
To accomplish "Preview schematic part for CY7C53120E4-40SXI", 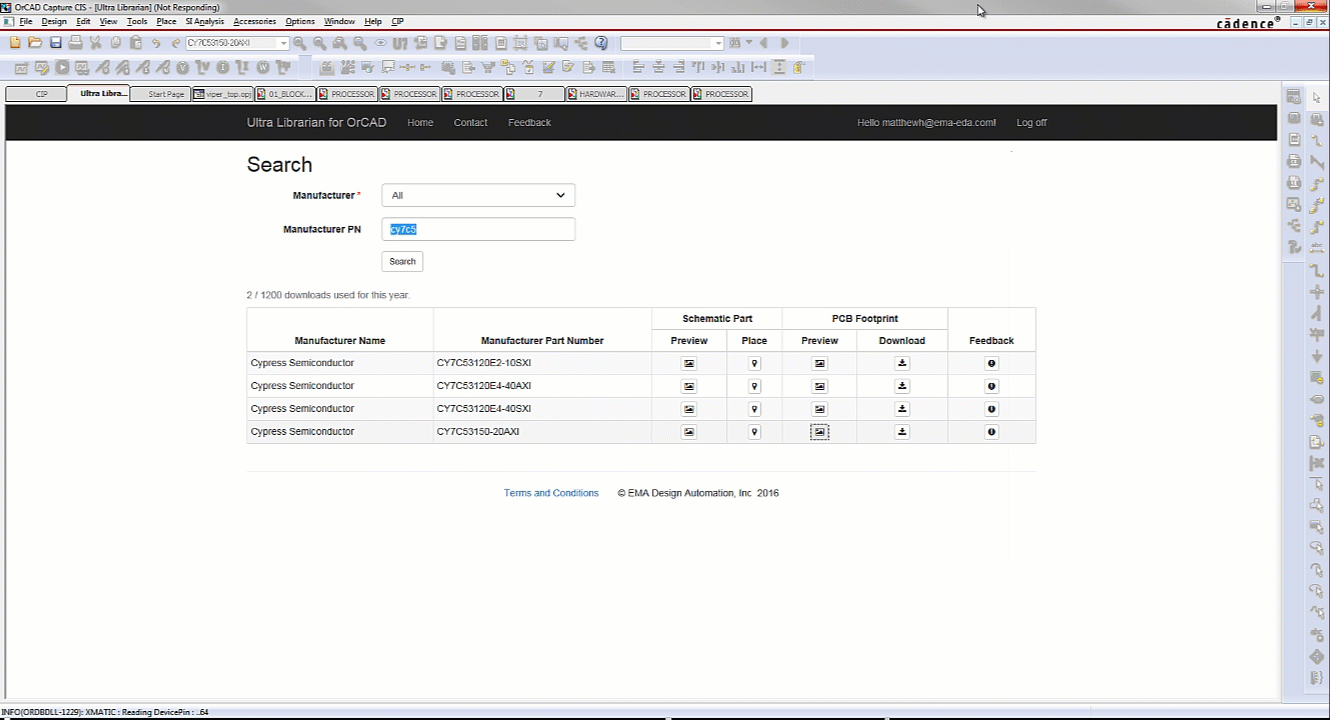I will click(689, 409).
